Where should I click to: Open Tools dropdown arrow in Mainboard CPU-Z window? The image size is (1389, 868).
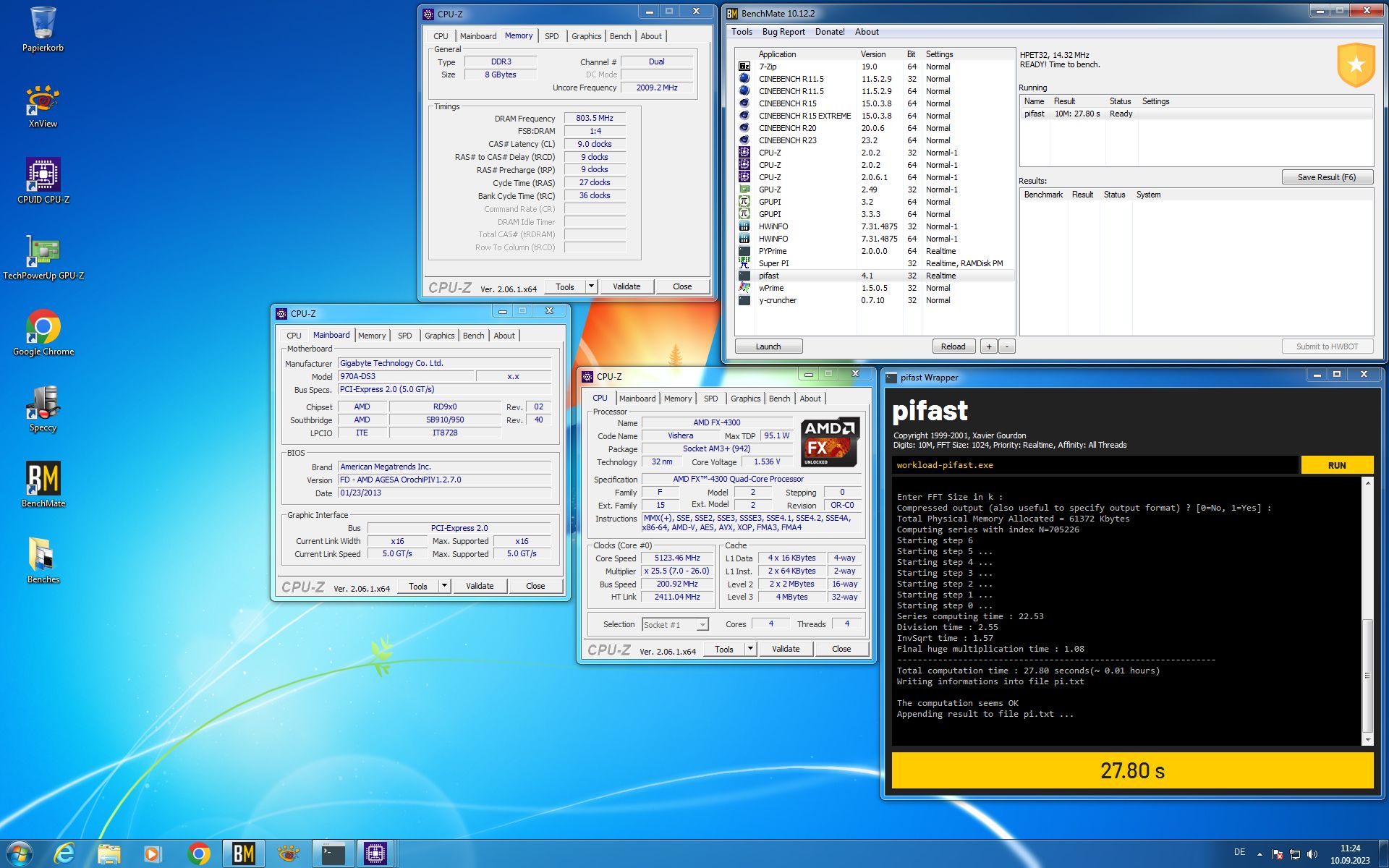[x=444, y=586]
